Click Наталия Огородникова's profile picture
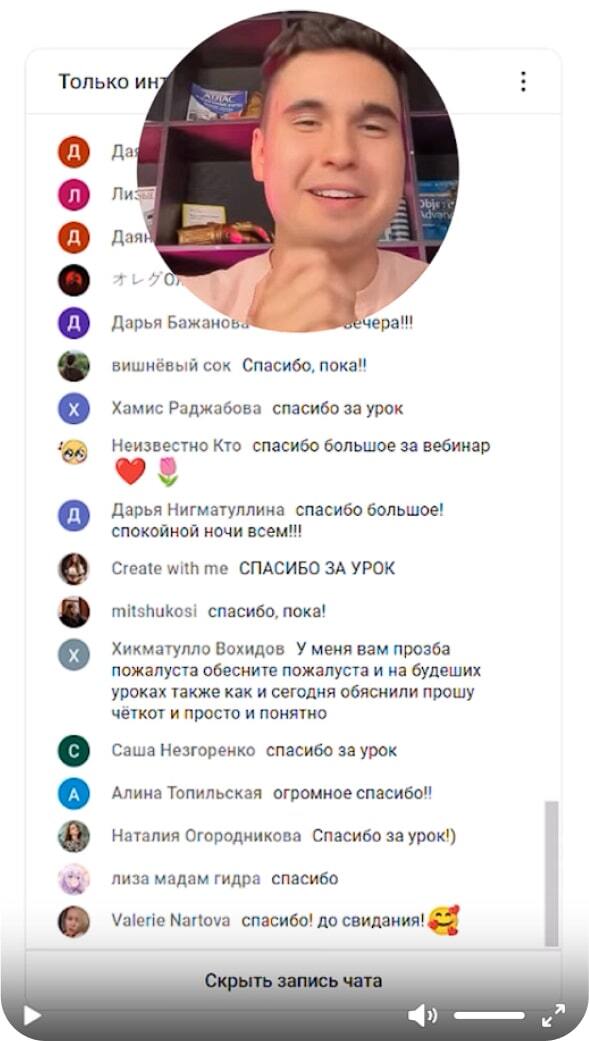The image size is (589, 1041). tap(74, 836)
